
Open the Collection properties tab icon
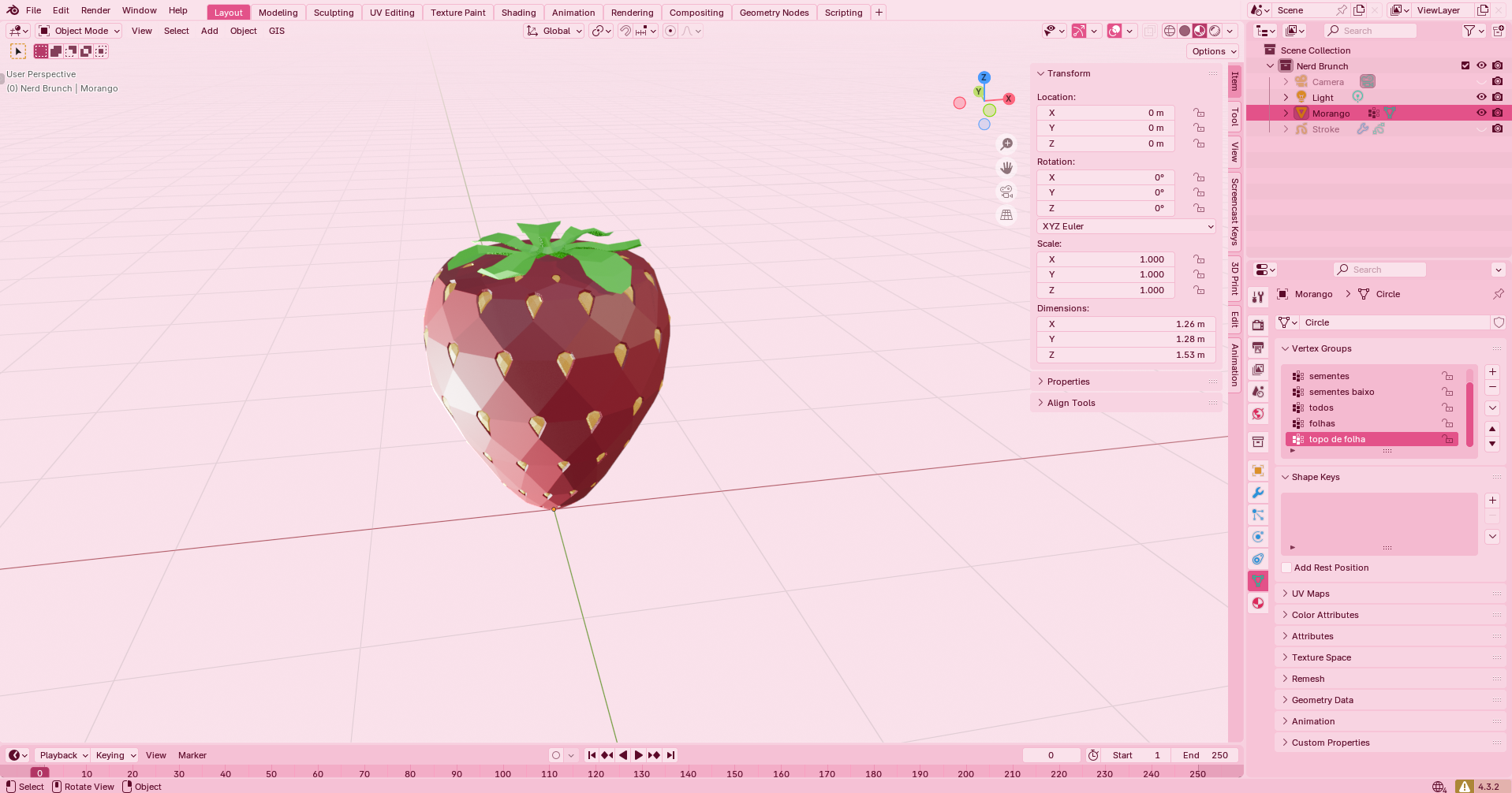tap(1258, 441)
